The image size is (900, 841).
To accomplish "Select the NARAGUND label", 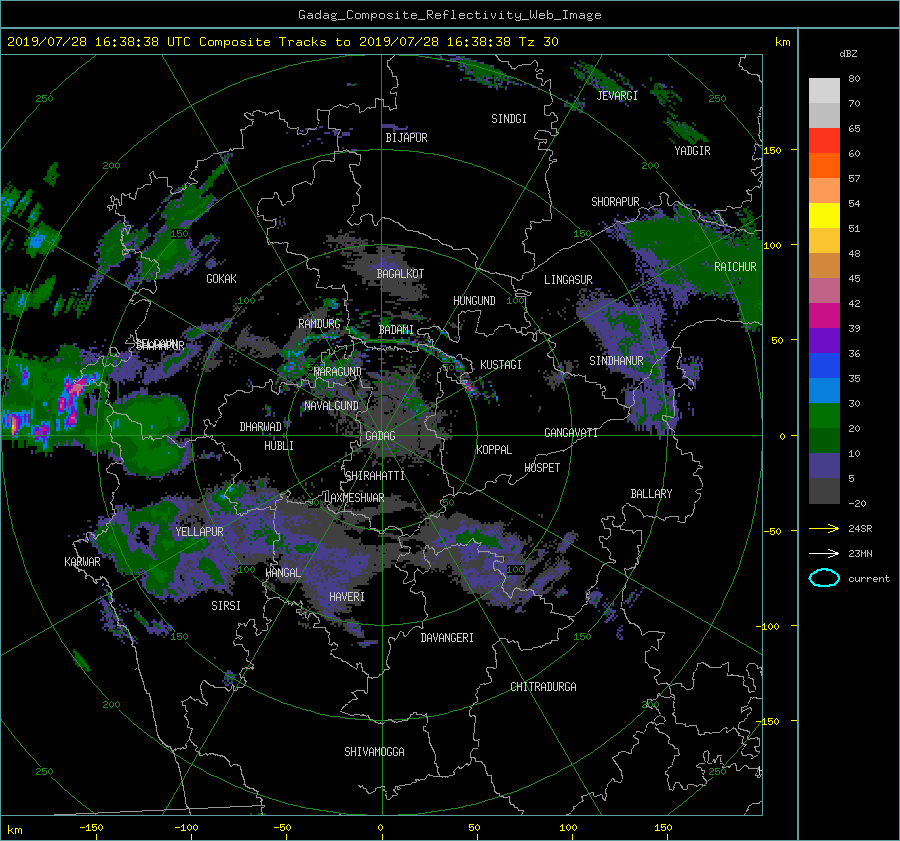I will pyautogui.click(x=338, y=372).
